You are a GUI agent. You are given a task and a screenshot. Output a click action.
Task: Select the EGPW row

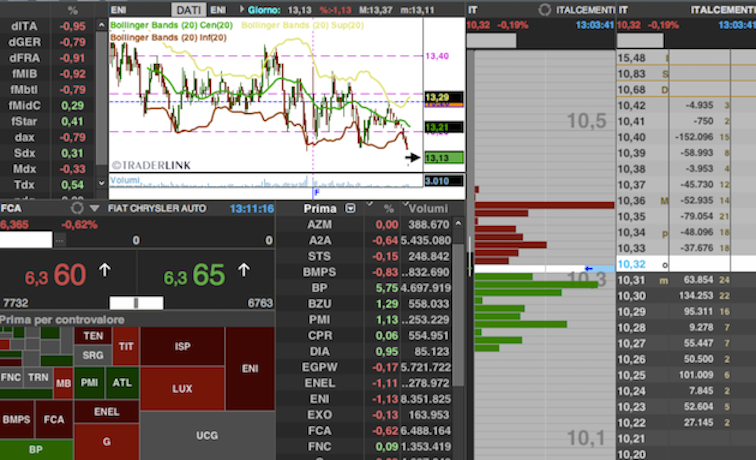(364, 367)
